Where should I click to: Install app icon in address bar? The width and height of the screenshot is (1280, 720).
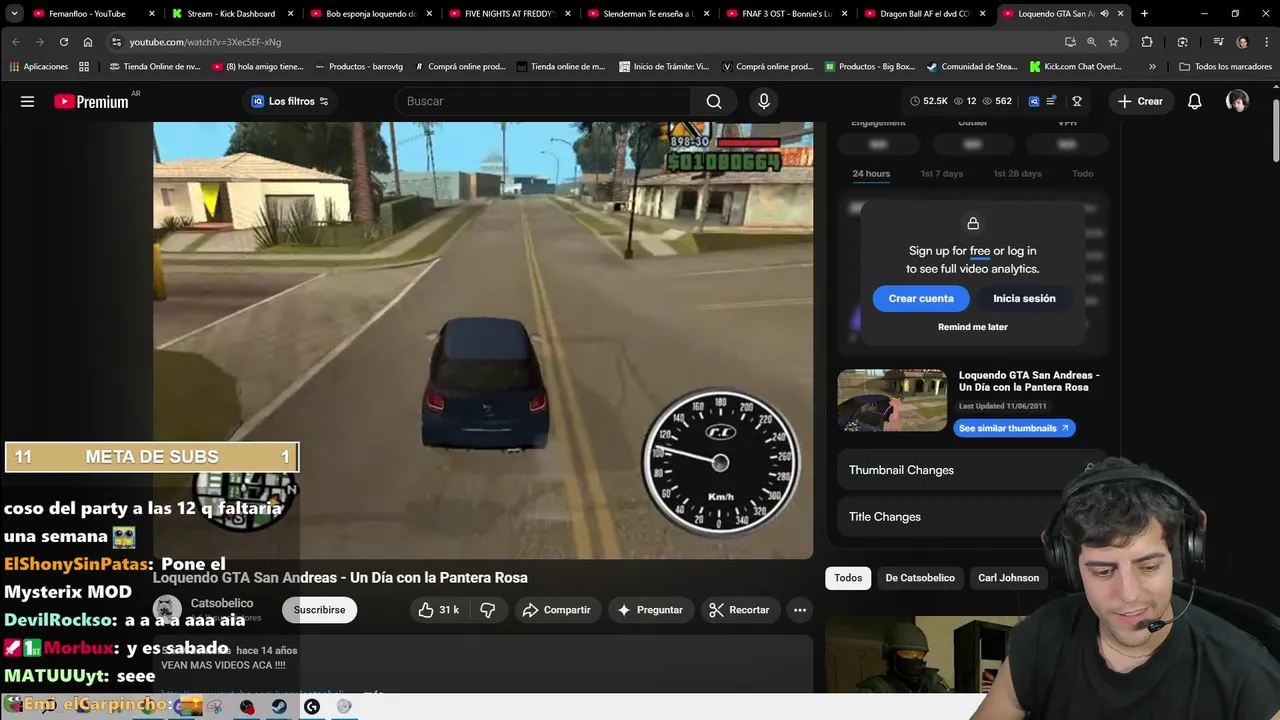point(1070,42)
